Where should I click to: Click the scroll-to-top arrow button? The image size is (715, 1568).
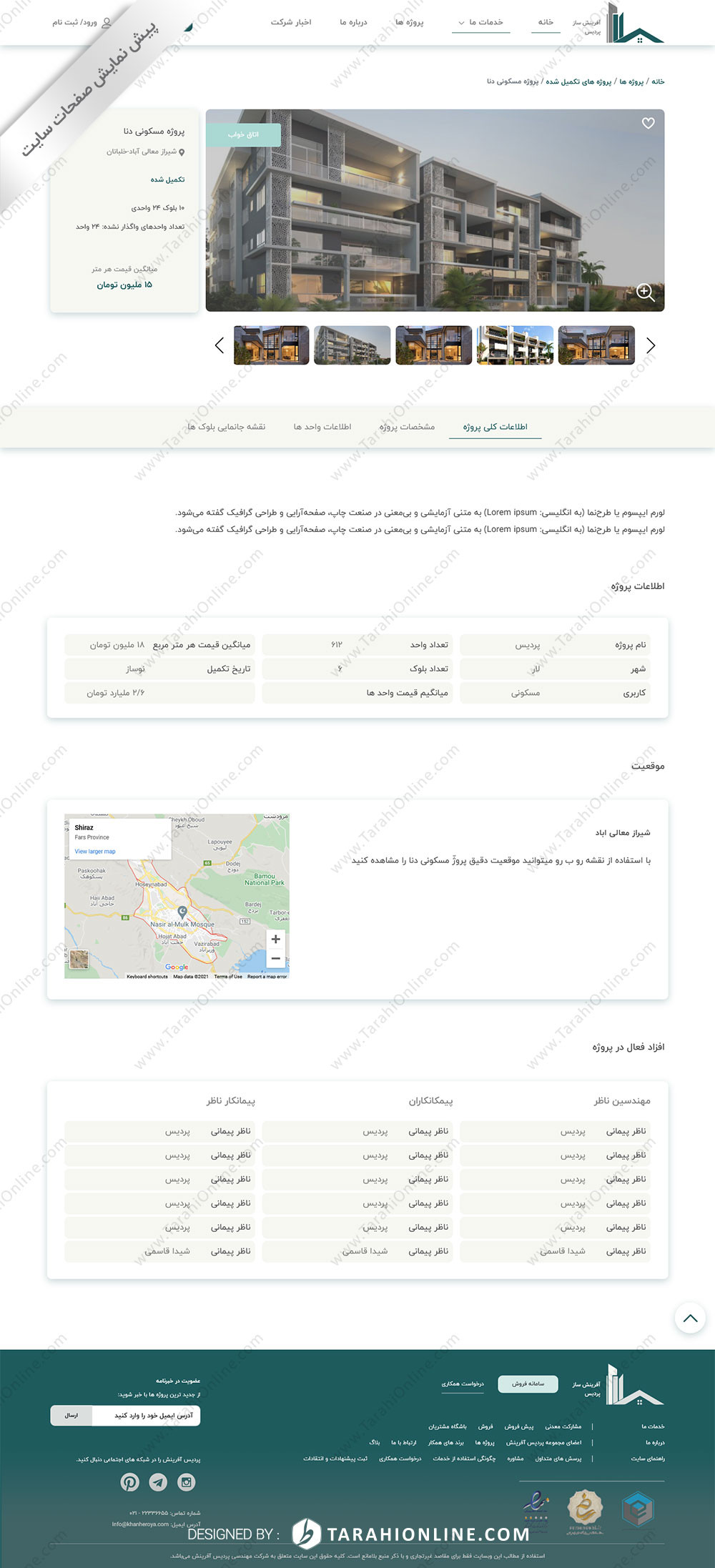pyautogui.click(x=690, y=1318)
